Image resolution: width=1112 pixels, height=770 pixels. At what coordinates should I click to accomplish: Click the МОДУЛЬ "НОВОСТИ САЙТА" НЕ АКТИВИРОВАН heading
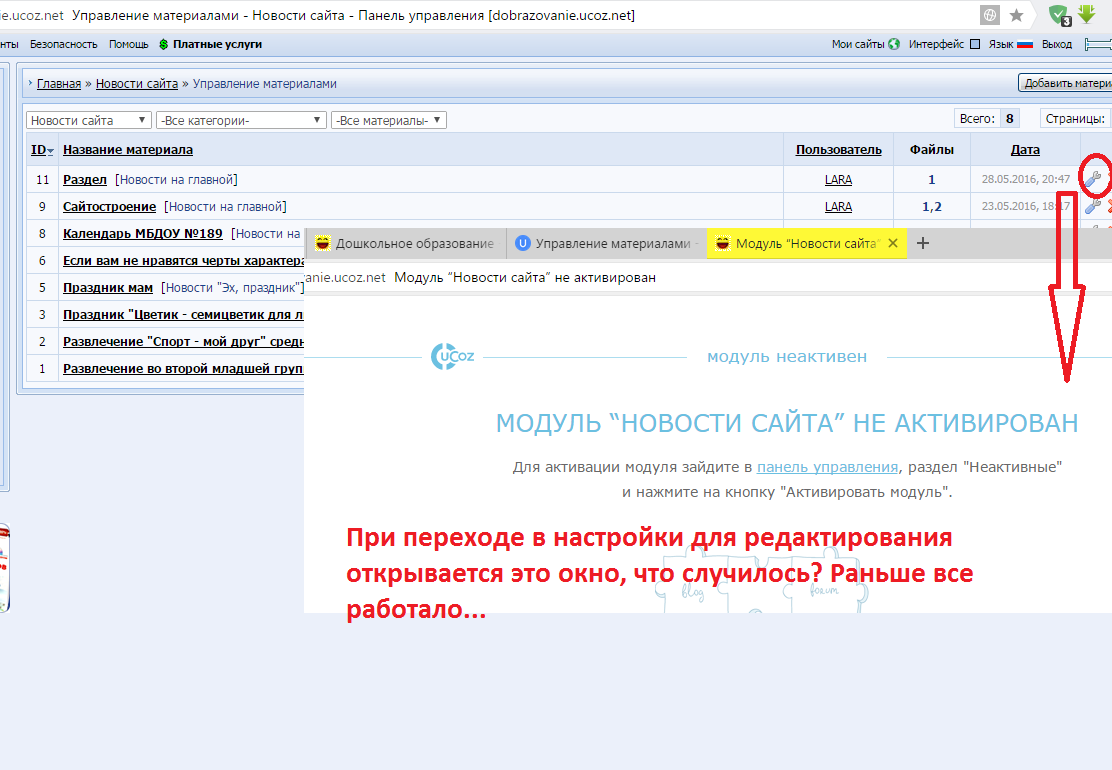[786, 423]
